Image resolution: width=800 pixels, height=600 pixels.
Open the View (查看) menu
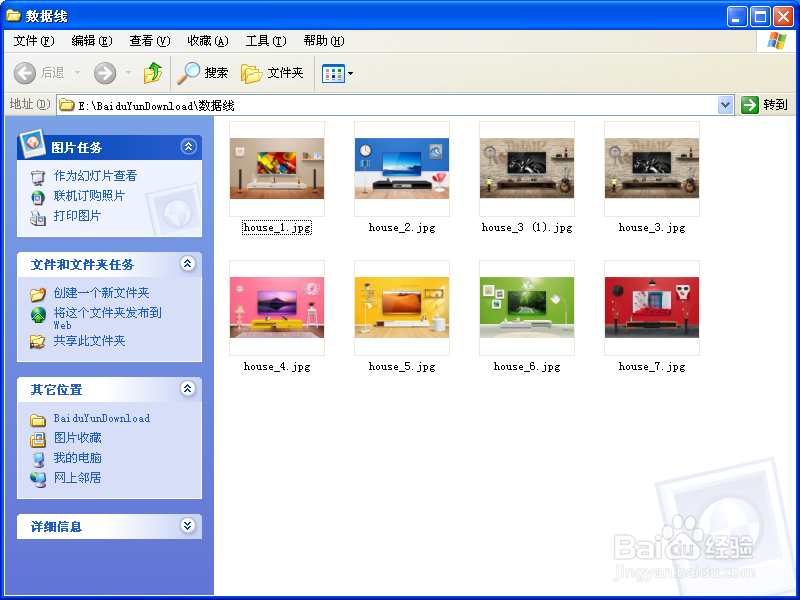[149, 41]
